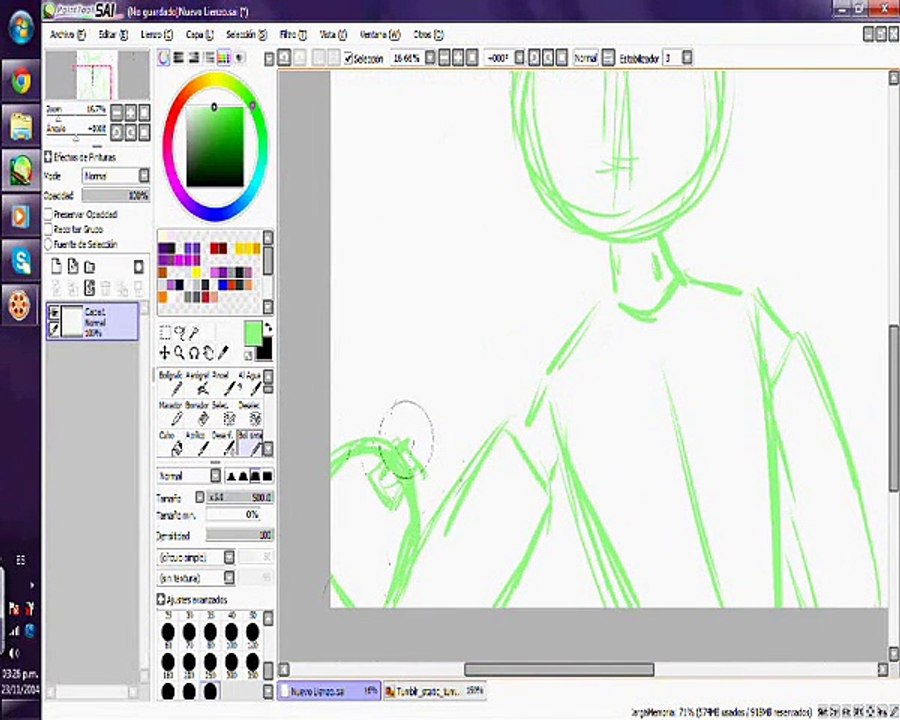Choose the magic wand tool
The height and width of the screenshot is (720, 900).
tap(194, 333)
